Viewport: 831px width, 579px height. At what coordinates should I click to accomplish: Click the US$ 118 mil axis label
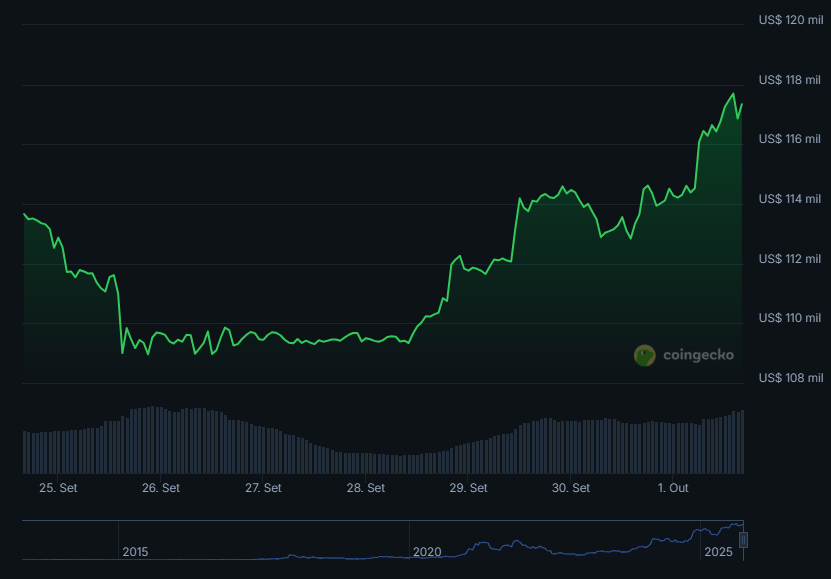click(x=790, y=80)
